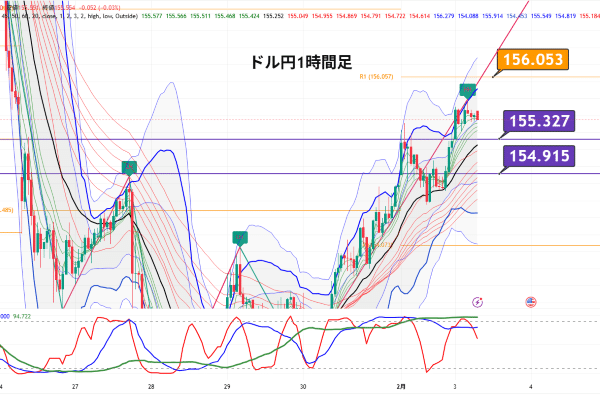
Task: Open the US flag economic event icon
Action: coord(530,302)
